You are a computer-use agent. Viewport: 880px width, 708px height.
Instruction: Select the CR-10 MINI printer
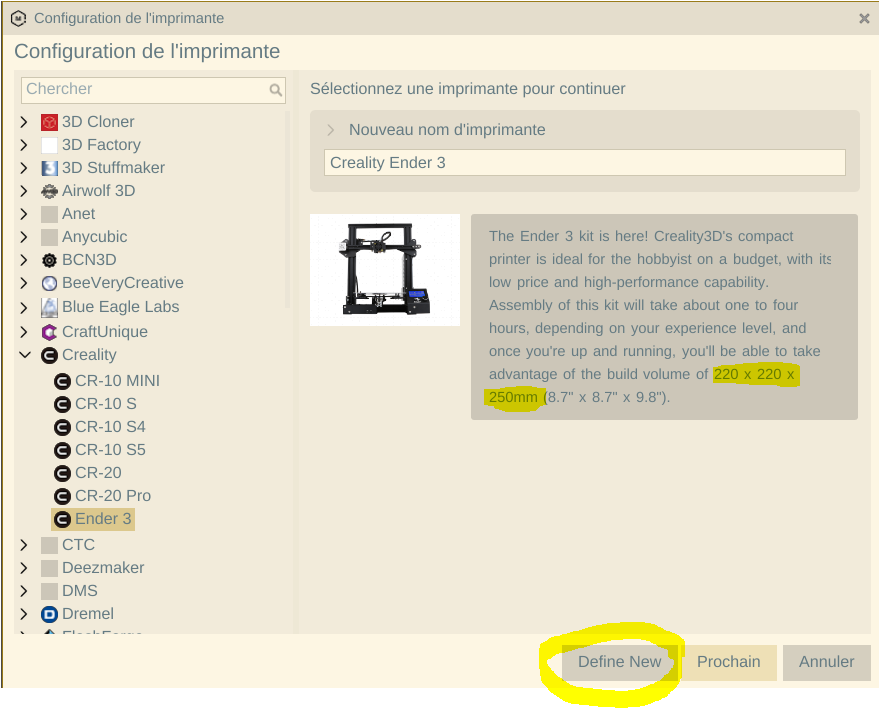(117, 381)
